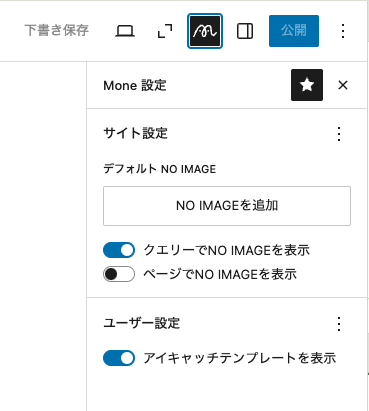Click the Mone 設定 panel title
This screenshot has height=411, width=369.
pos(135,85)
